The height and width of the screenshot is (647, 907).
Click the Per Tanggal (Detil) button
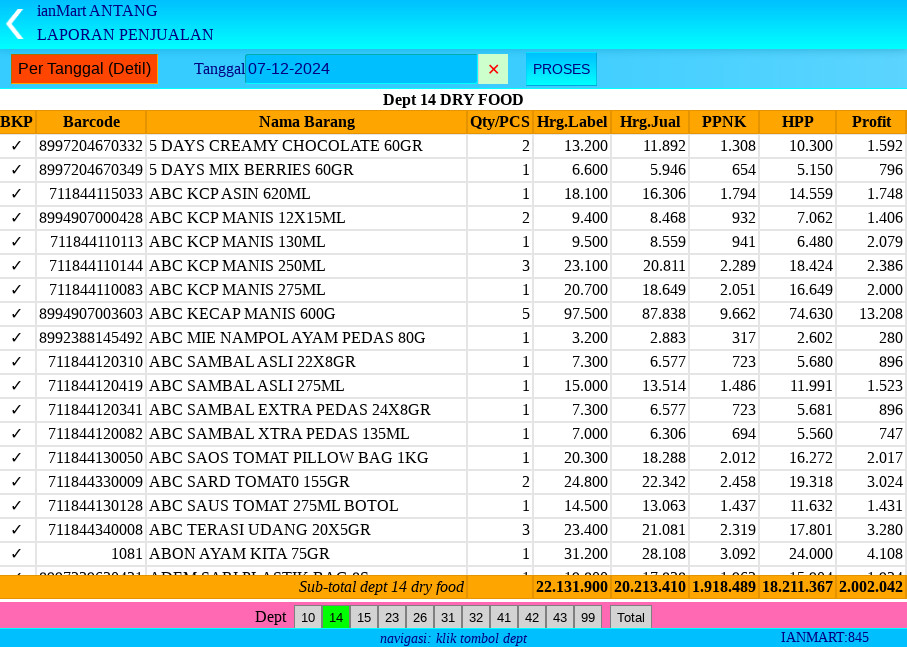[84, 69]
